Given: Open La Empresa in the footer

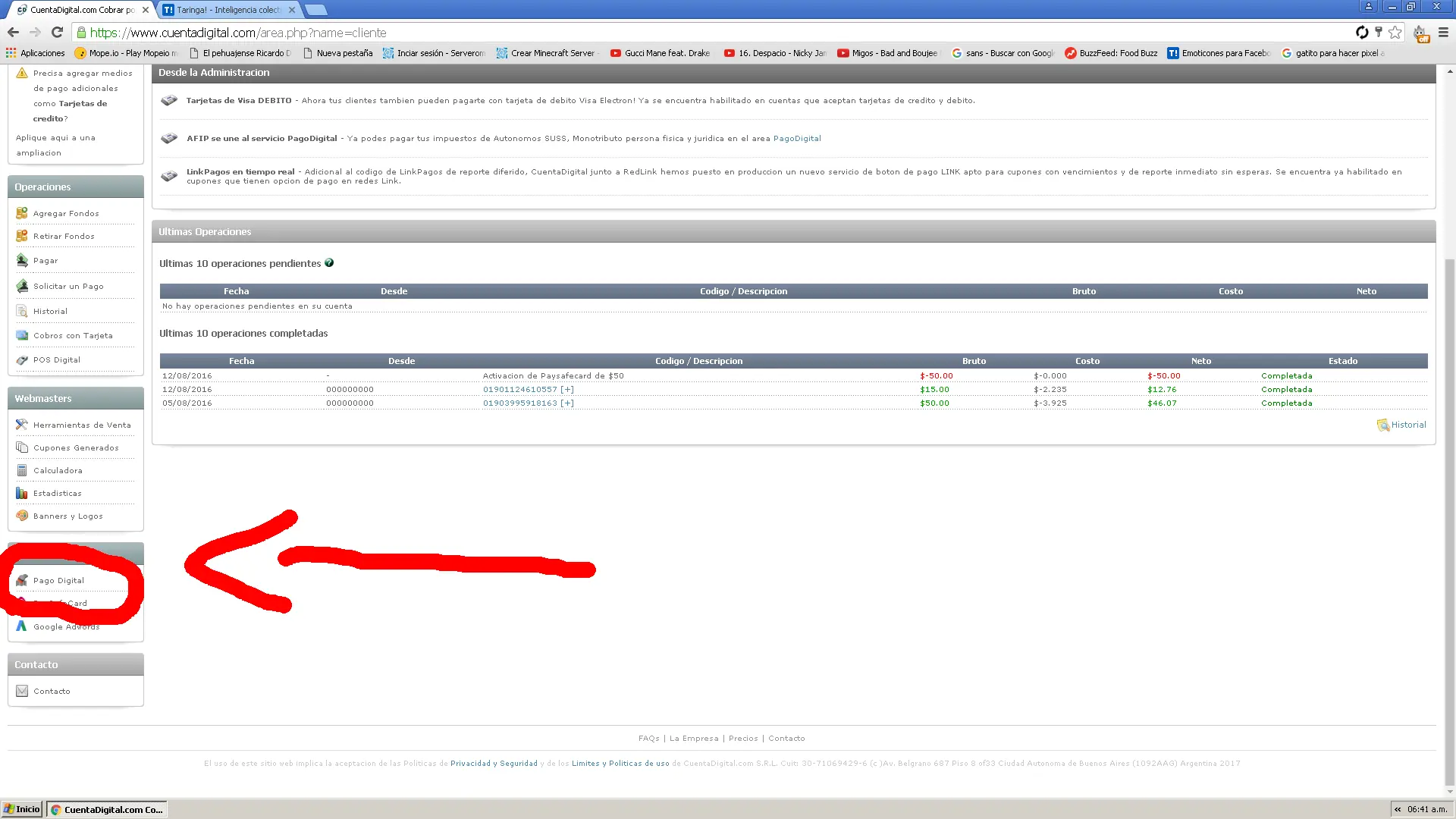Looking at the screenshot, I should [694, 739].
